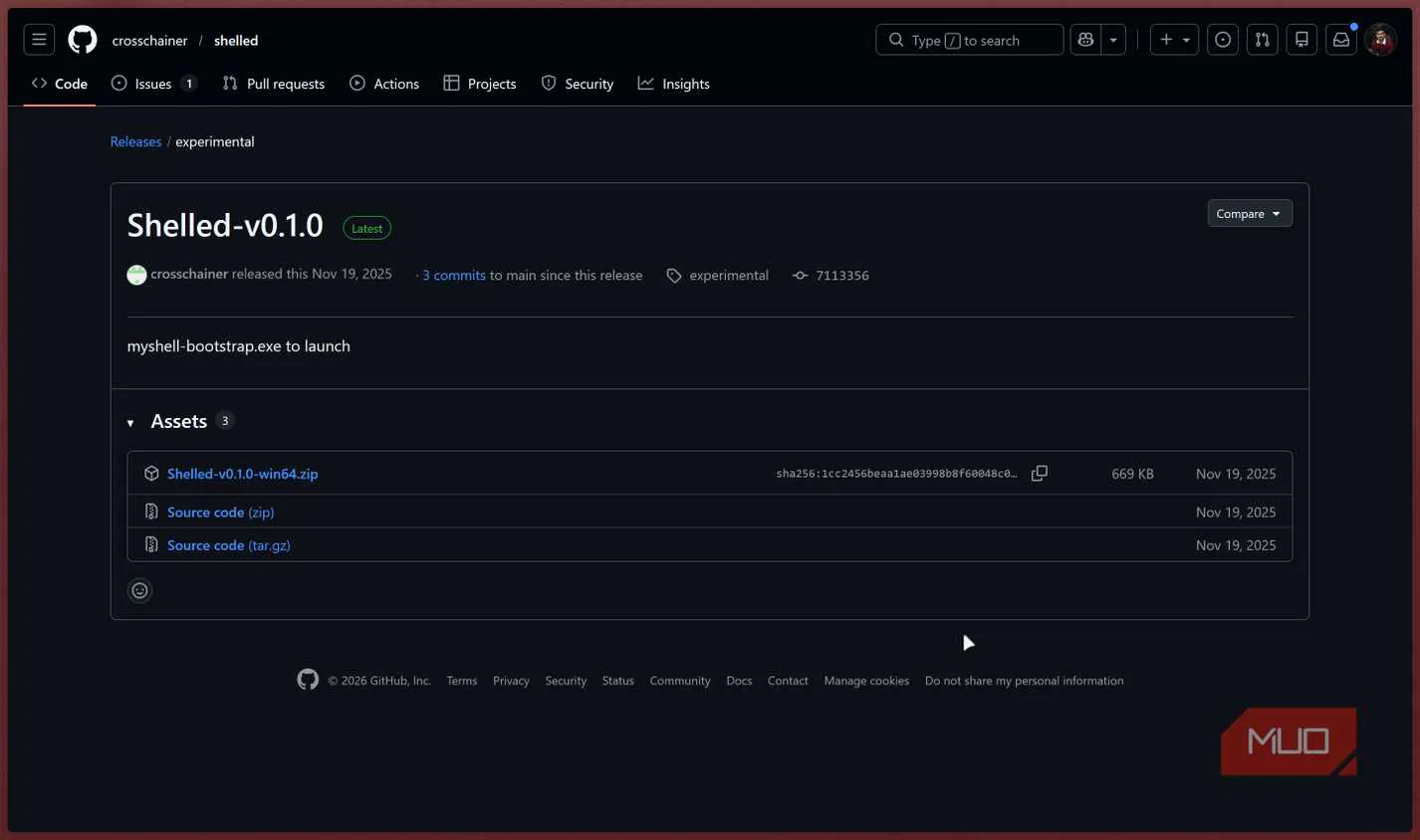Image resolution: width=1420 pixels, height=840 pixels.
Task: Download Source code (tar.gz)
Action: point(229,545)
